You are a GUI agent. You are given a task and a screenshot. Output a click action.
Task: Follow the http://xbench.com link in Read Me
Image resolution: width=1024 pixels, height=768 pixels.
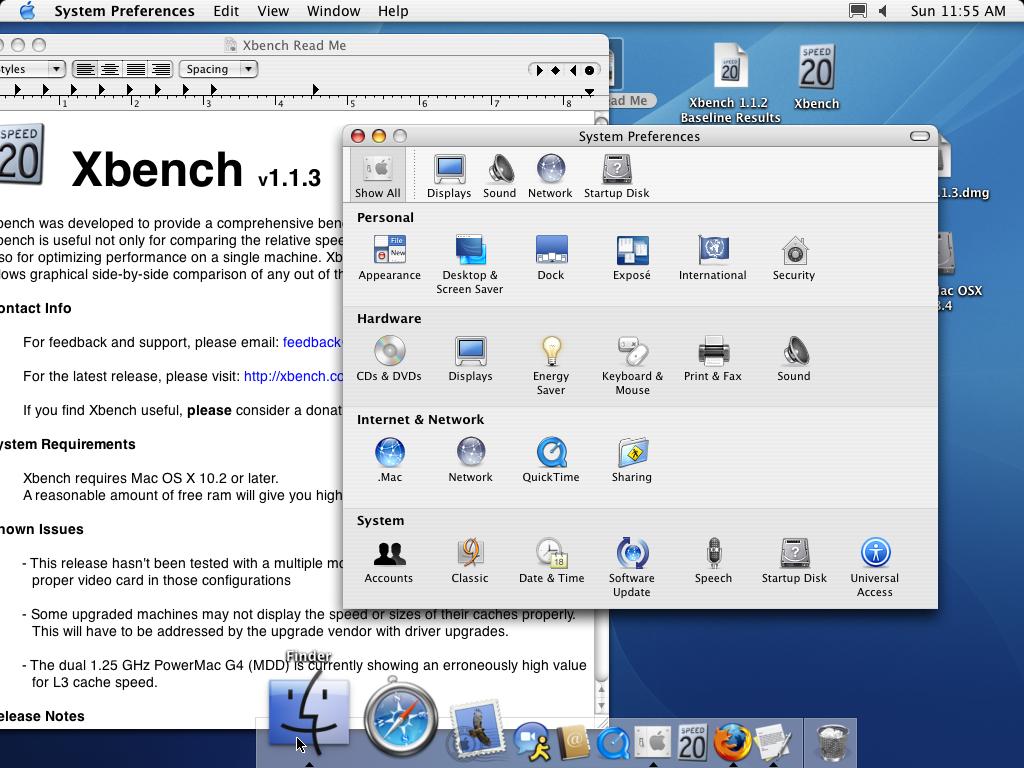(x=293, y=376)
